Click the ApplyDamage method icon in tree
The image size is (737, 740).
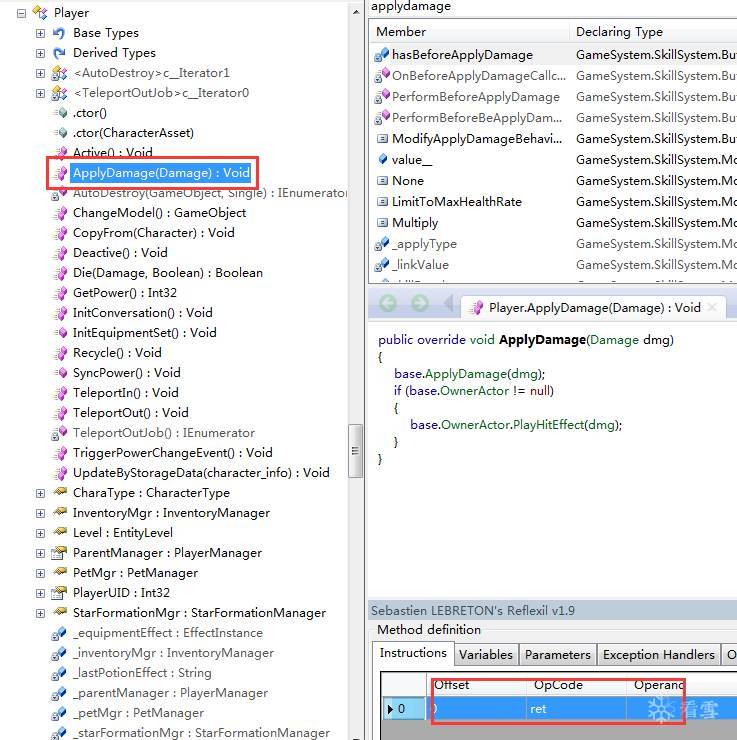[60, 173]
